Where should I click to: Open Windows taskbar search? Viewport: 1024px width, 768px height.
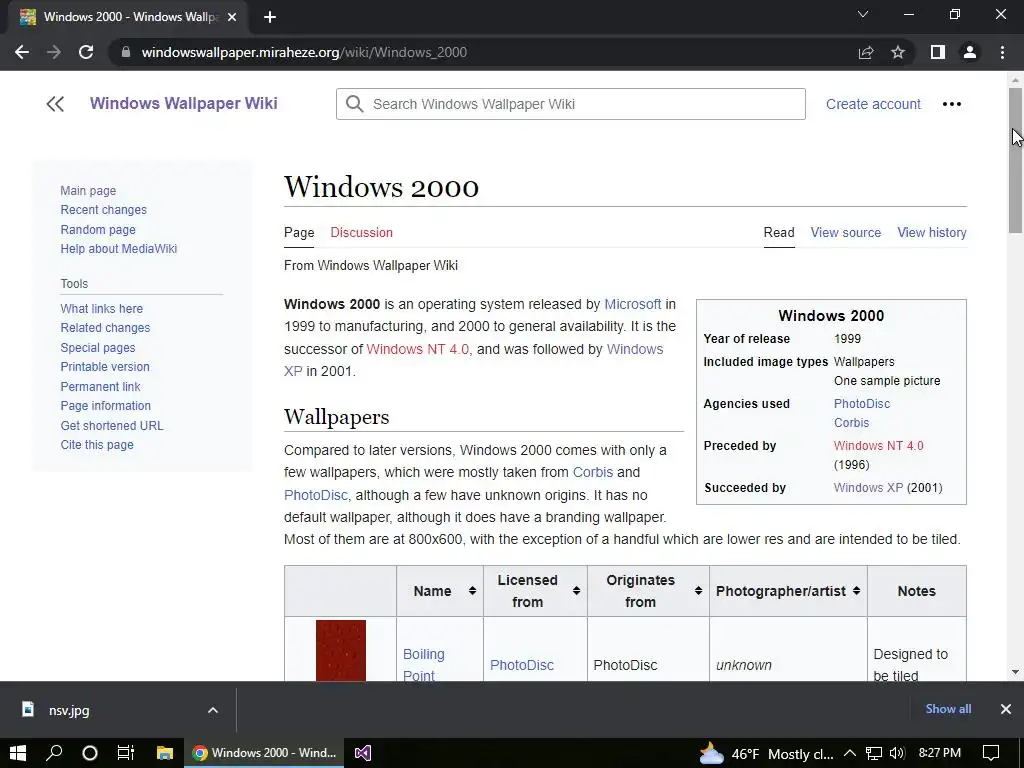click(54, 753)
